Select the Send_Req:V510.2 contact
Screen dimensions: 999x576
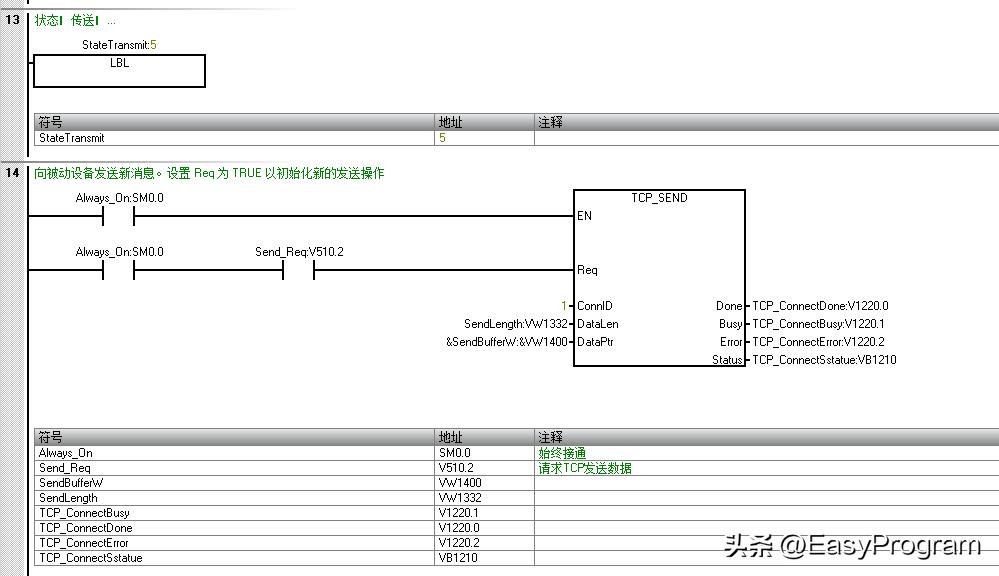tap(299, 270)
